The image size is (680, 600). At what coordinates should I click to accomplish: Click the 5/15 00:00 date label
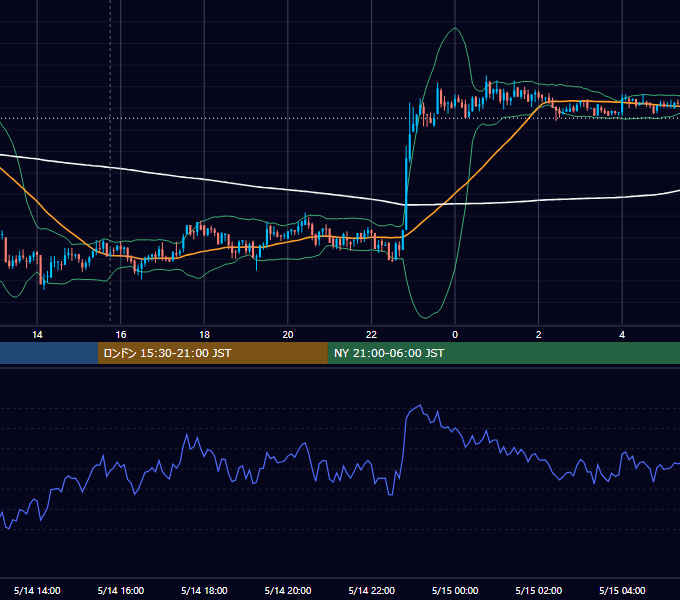point(455,590)
